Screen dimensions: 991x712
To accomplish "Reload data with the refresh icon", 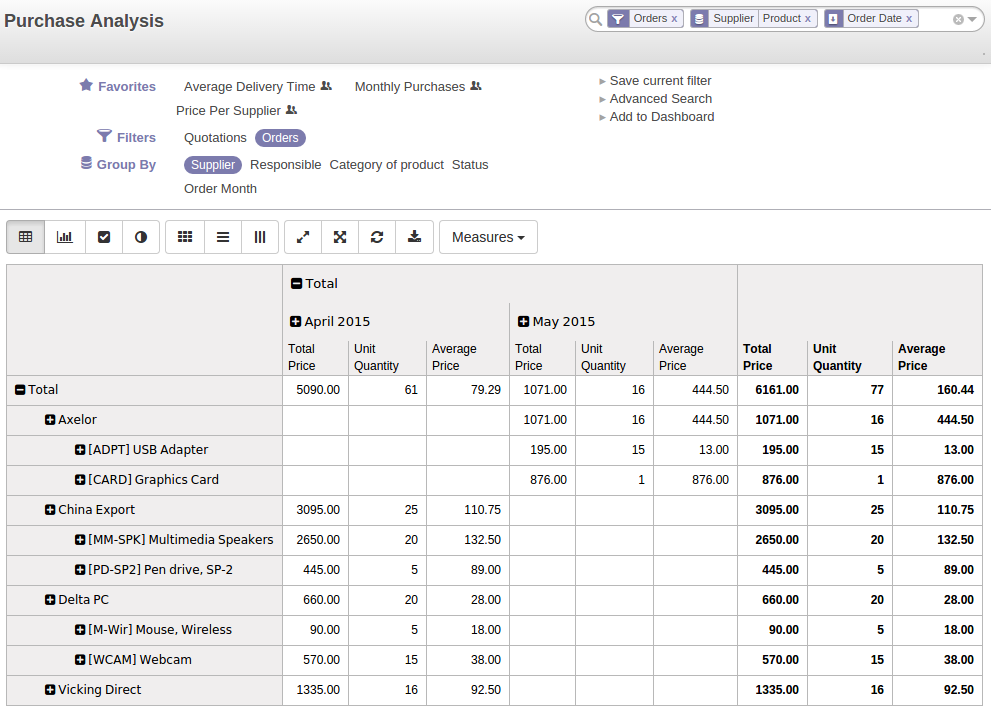I will click(x=377, y=237).
